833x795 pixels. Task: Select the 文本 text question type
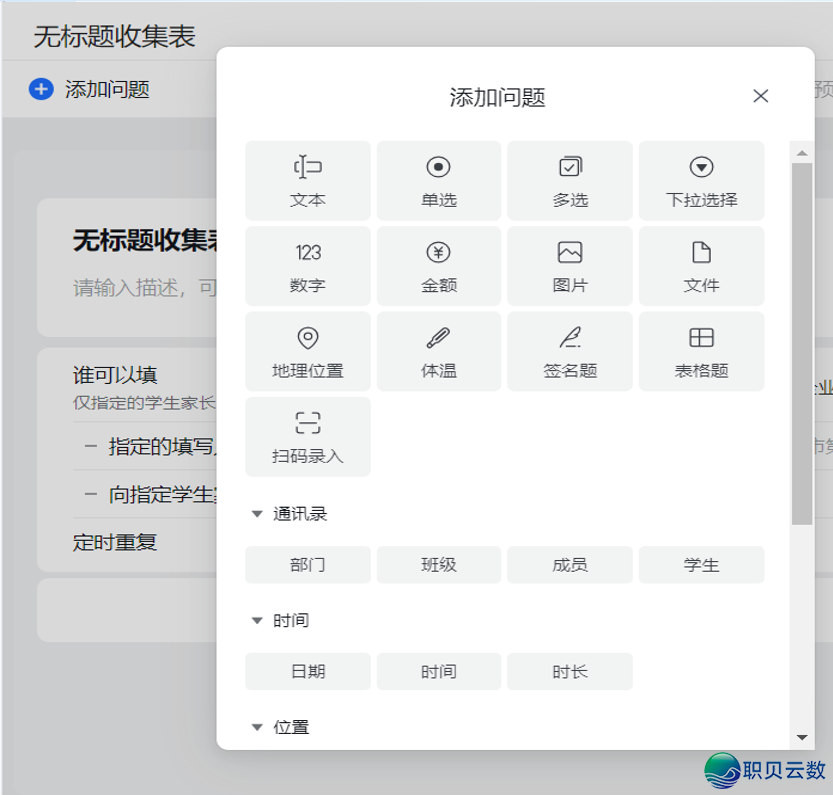pos(307,181)
